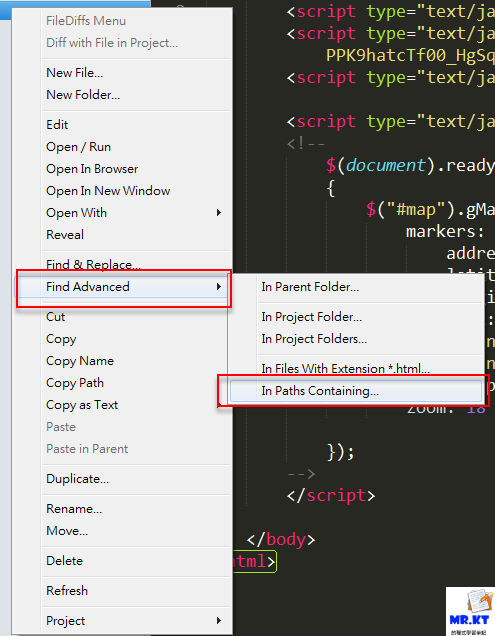Open file via Open / Run
The height and width of the screenshot is (636, 495).
tap(79, 147)
